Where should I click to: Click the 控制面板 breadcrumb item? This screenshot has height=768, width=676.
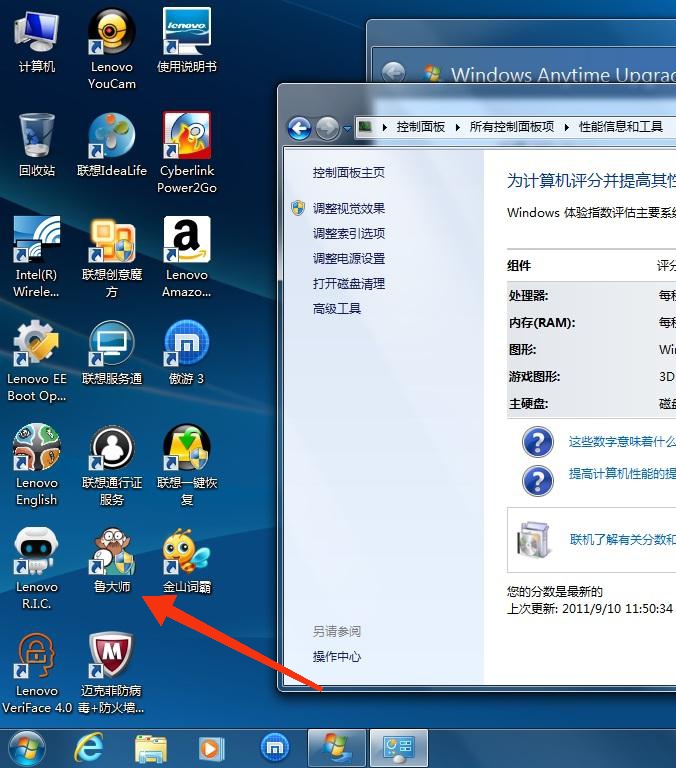(x=421, y=127)
